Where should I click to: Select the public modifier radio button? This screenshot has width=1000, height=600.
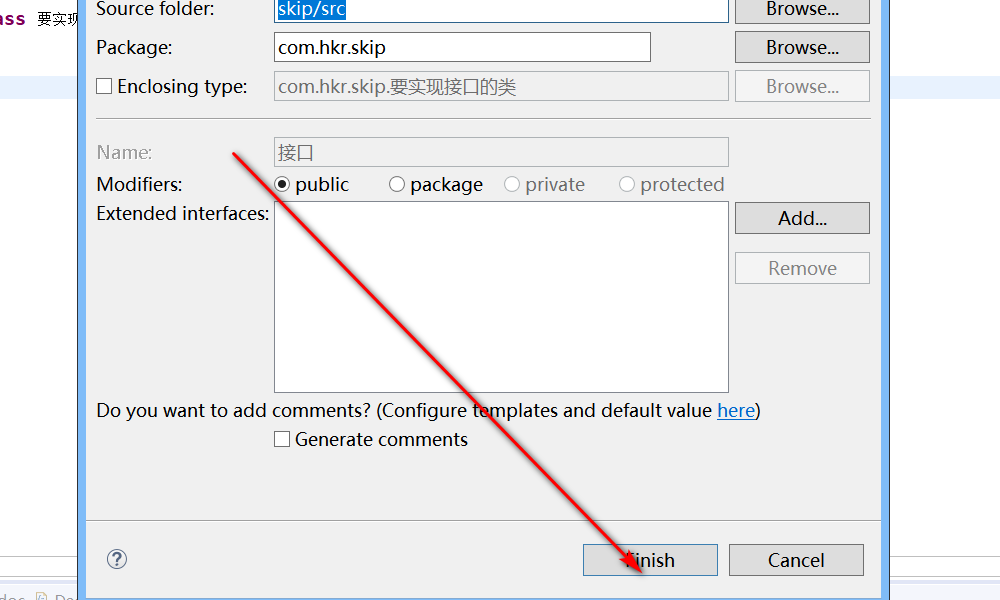[x=282, y=185]
